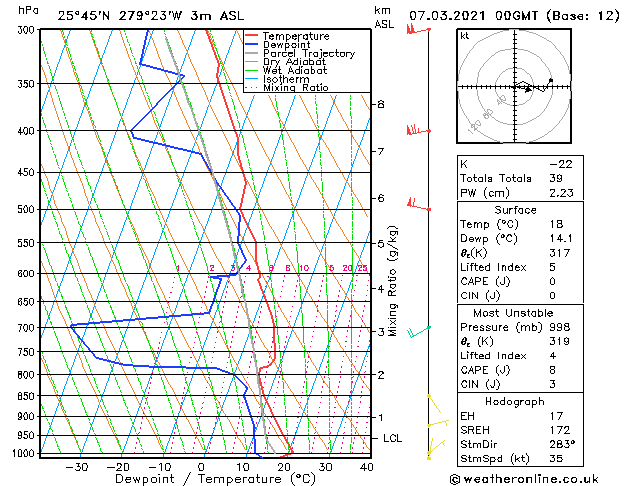
Task: Click the SREH value in Hodograph table
Action: 560,430
